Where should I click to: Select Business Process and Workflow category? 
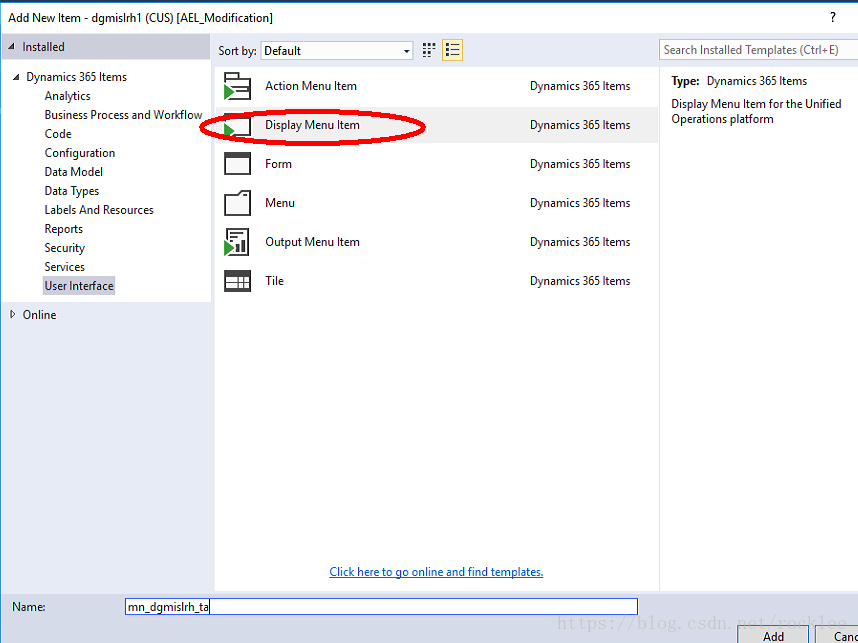tap(123, 115)
